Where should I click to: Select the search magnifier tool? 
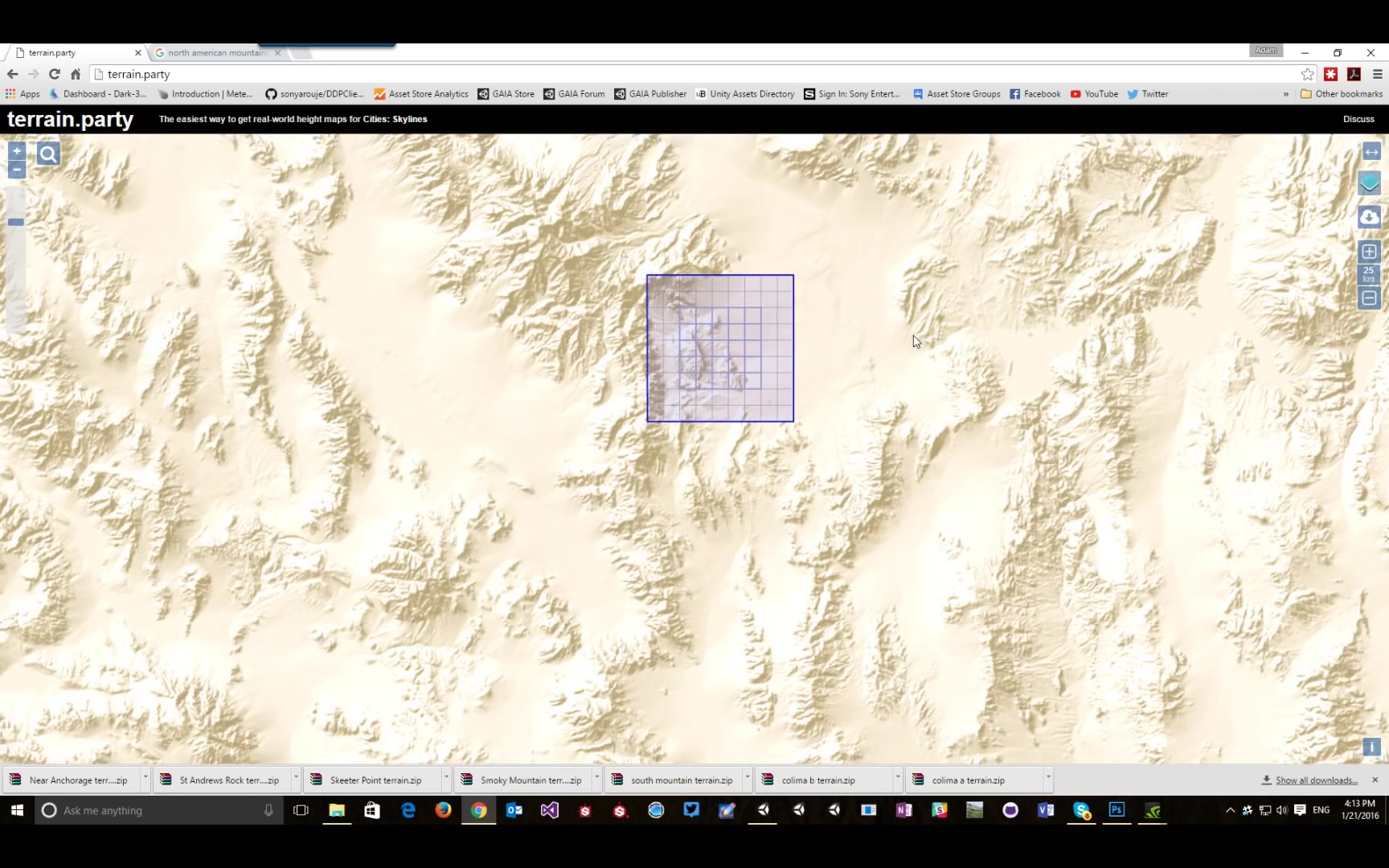[x=47, y=154]
